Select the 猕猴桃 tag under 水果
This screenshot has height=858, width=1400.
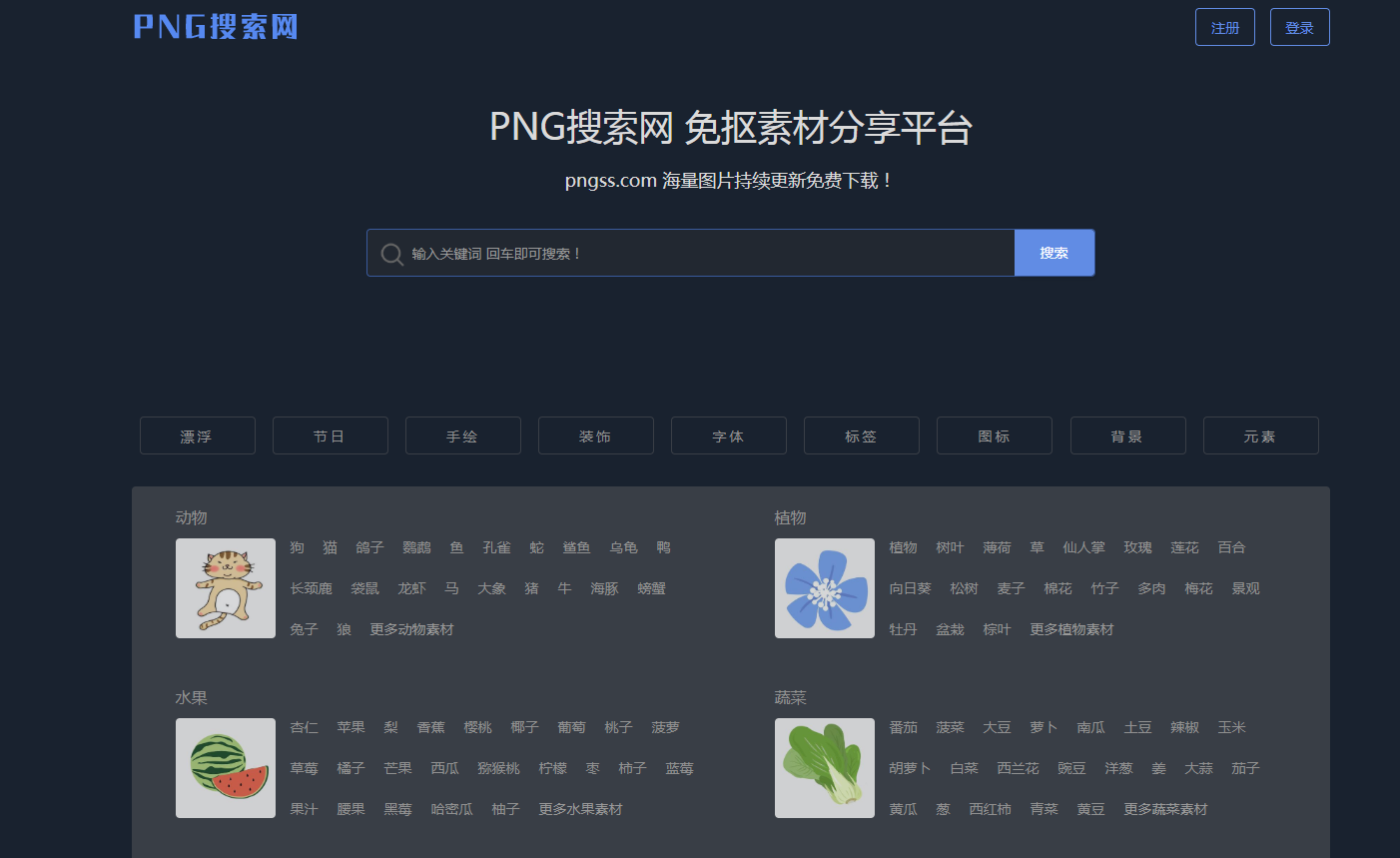[x=500, y=767]
